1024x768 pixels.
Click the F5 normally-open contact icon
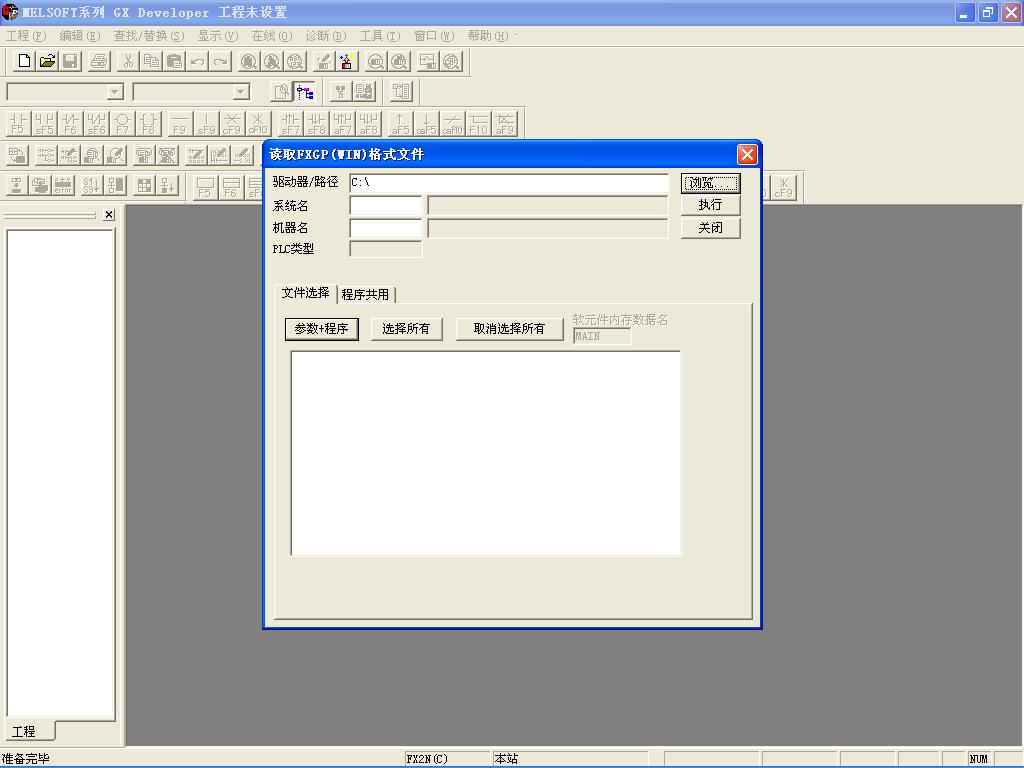(x=18, y=123)
